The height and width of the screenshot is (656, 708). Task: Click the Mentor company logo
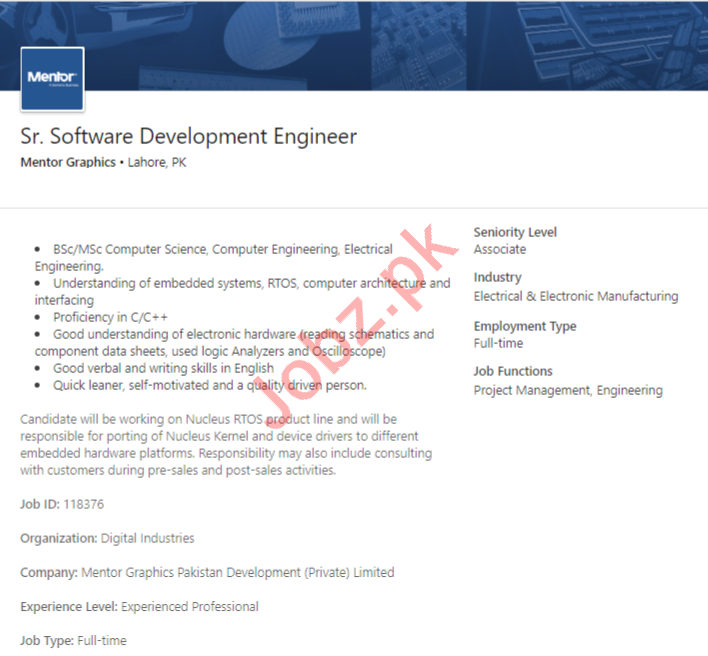(52, 78)
